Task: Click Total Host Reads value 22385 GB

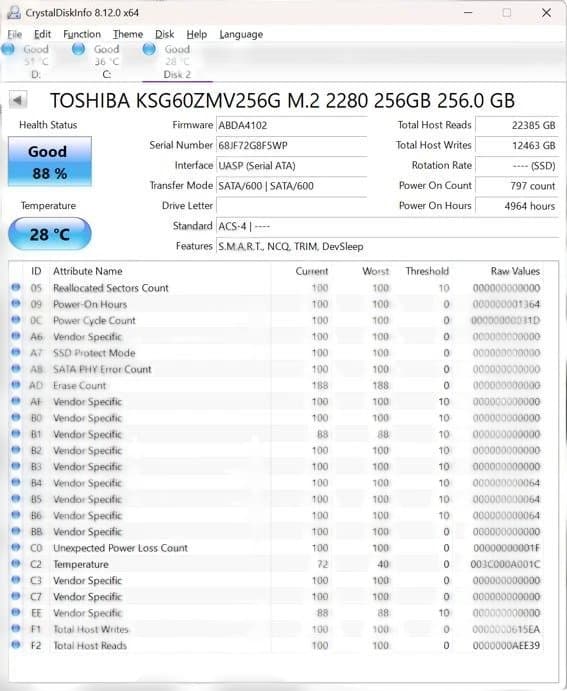Action: [517, 125]
